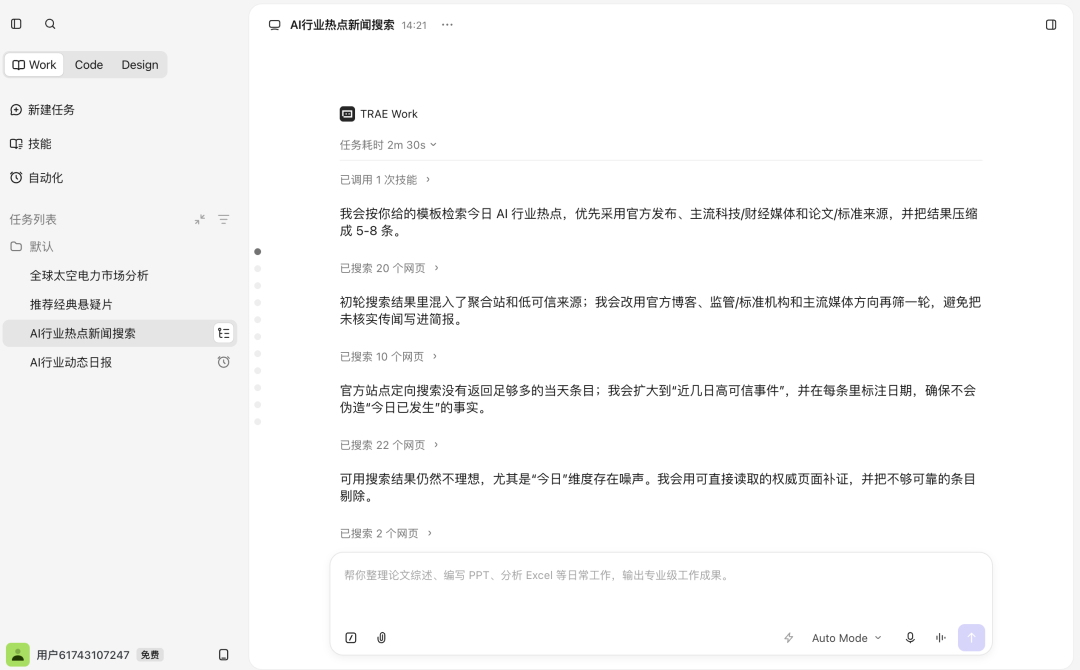Expand 已搜索 20 个网页
1080x670 pixels.
click(389, 268)
